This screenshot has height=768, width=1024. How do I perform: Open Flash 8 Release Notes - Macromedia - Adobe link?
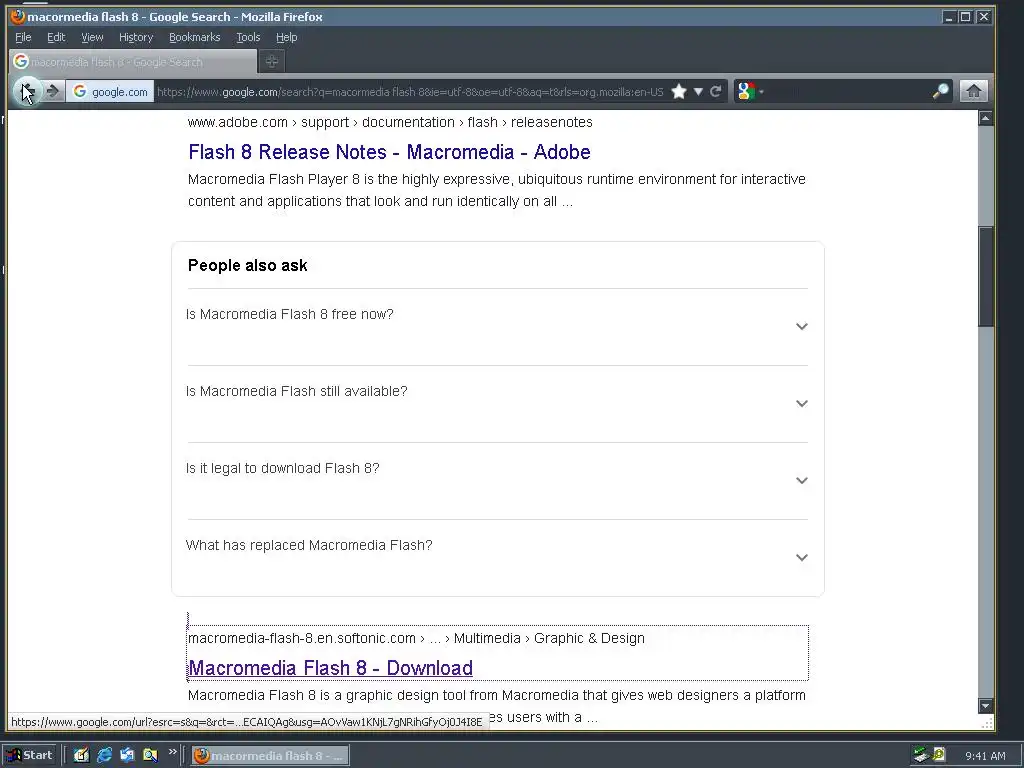389,152
